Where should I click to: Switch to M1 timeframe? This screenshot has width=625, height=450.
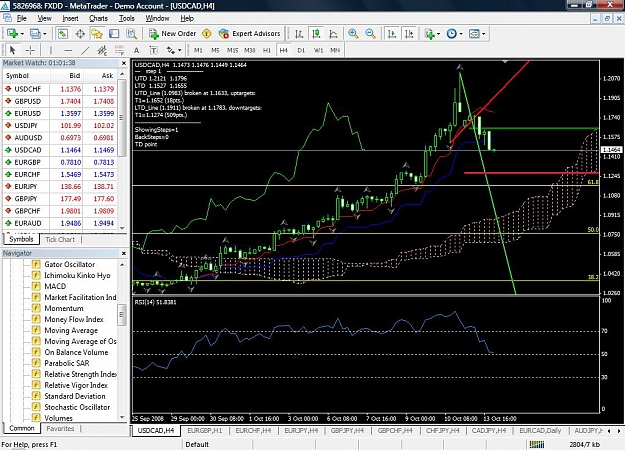[198, 50]
